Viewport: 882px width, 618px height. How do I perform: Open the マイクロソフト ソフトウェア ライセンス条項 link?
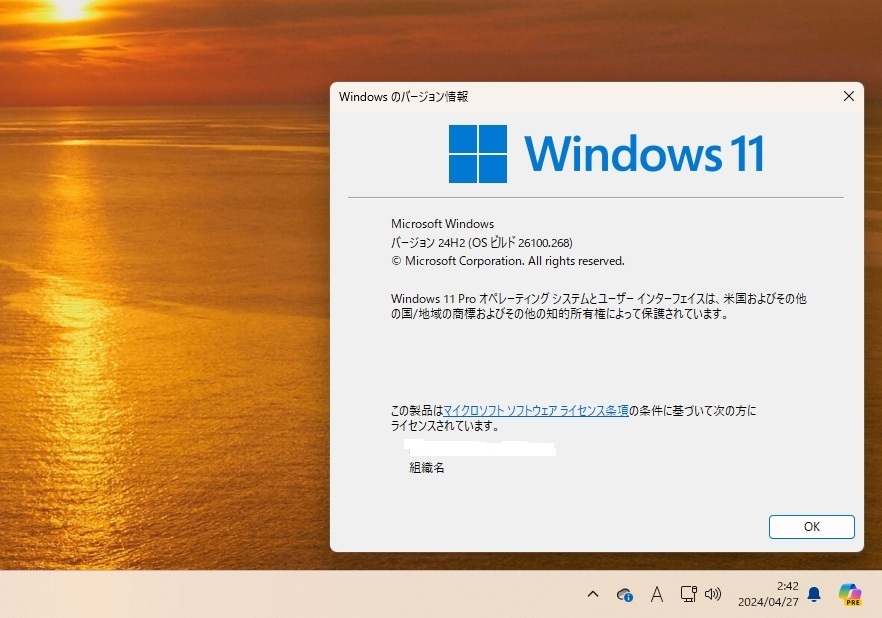pos(536,411)
